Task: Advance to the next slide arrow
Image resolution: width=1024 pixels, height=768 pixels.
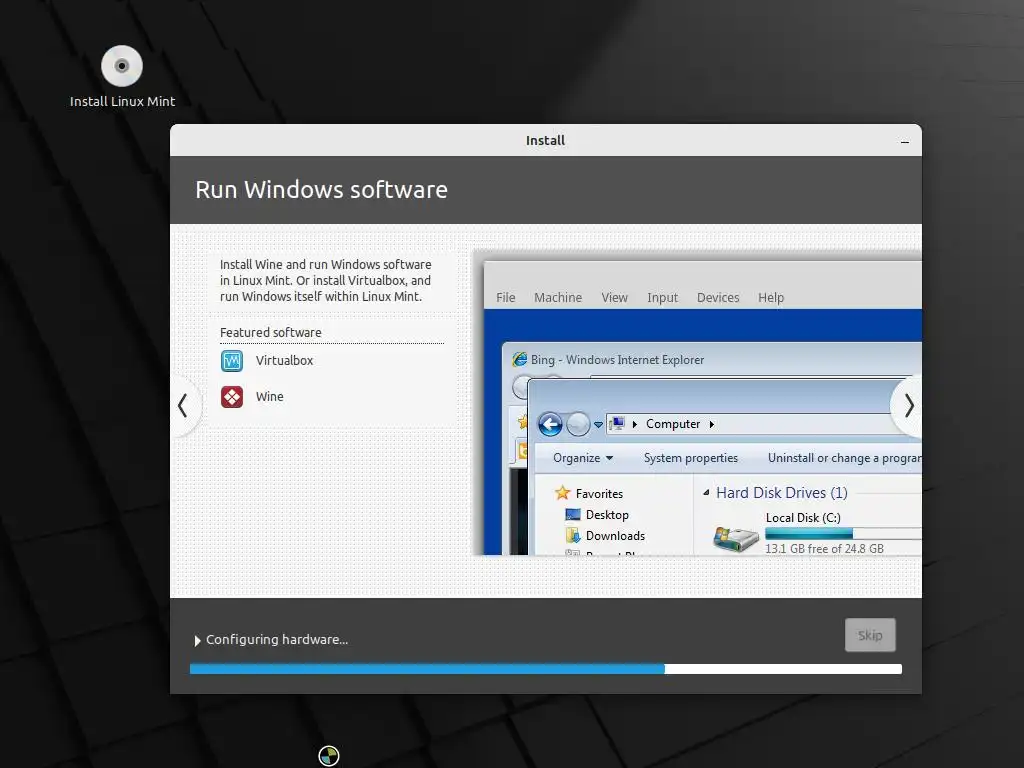Action: pyautogui.click(x=908, y=406)
